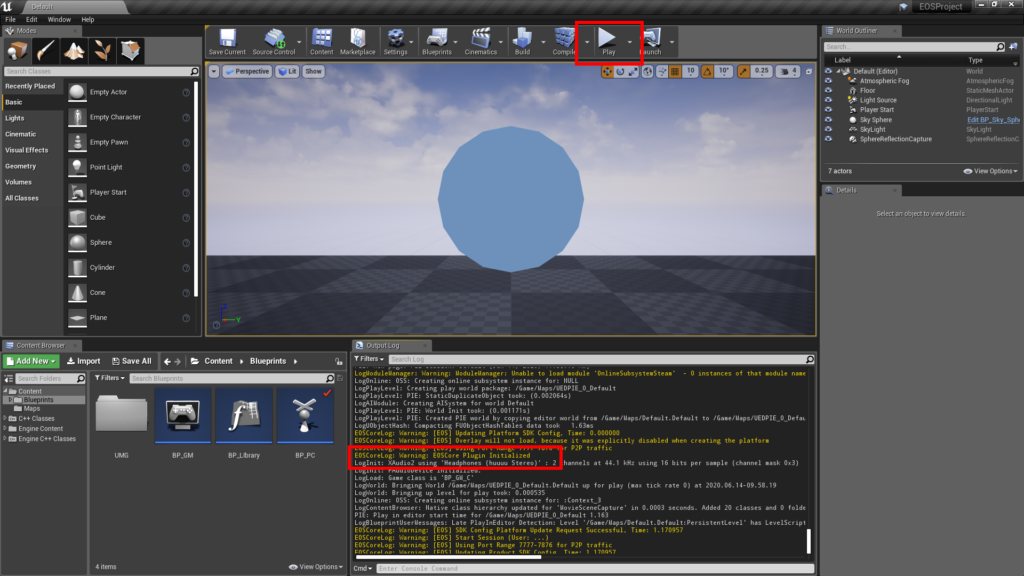This screenshot has height=576, width=1024.
Task: Hide the Atmospheric Fog actor with its eye icon
Action: tap(828, 81)
